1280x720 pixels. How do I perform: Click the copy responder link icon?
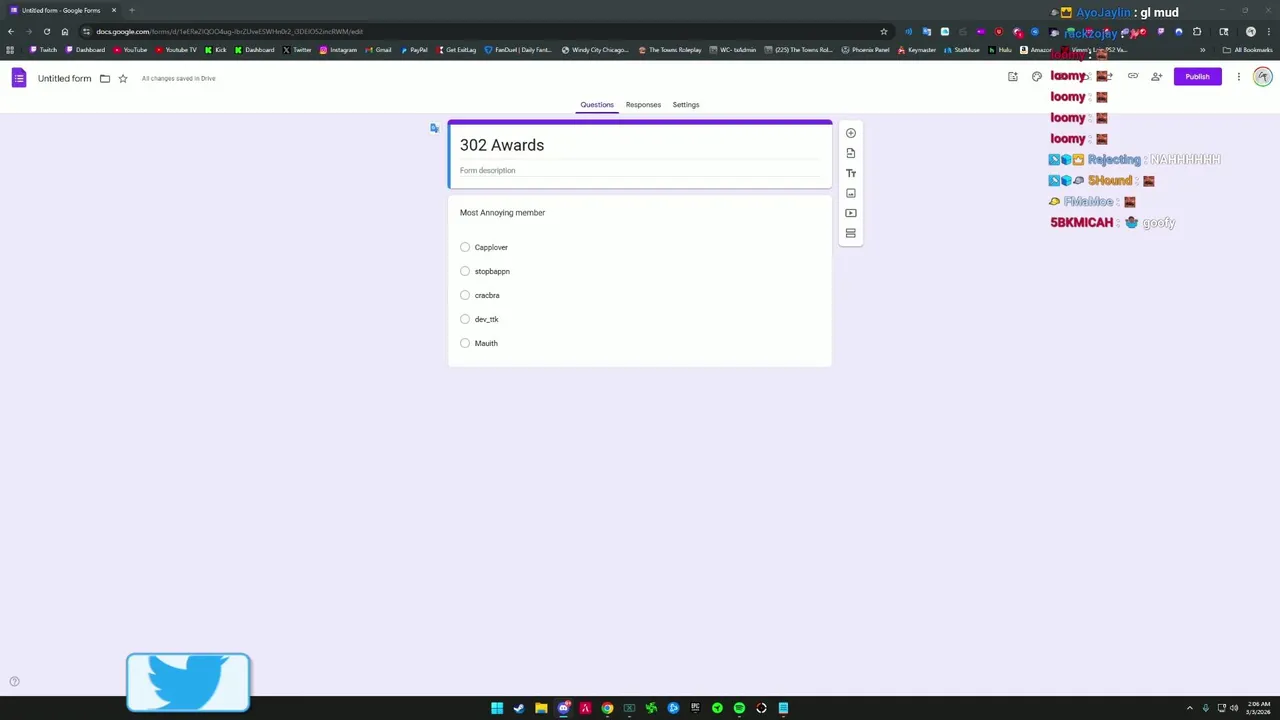1133,77
